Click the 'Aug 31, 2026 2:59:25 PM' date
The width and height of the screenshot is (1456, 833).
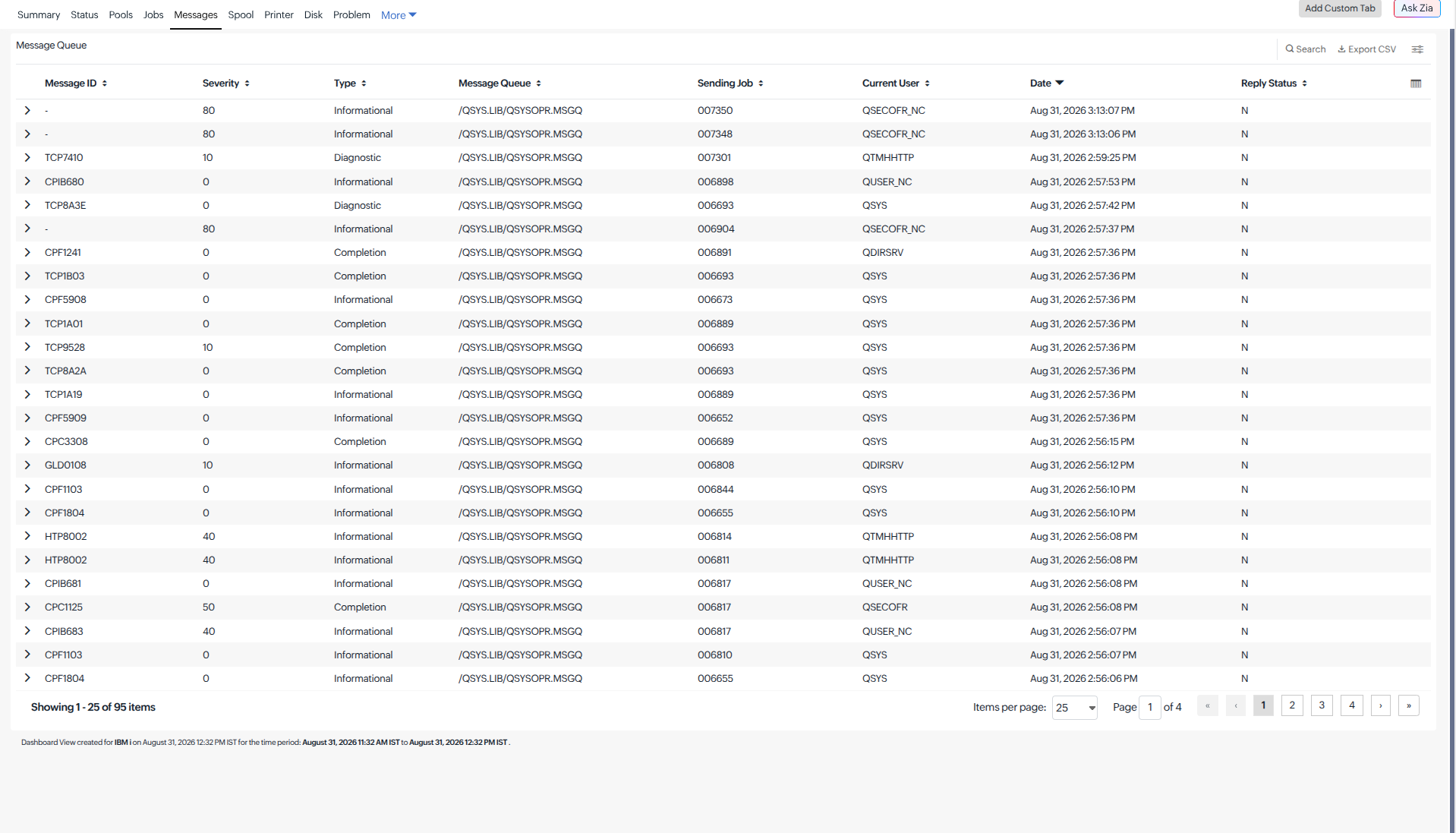tap(1083, 158)
